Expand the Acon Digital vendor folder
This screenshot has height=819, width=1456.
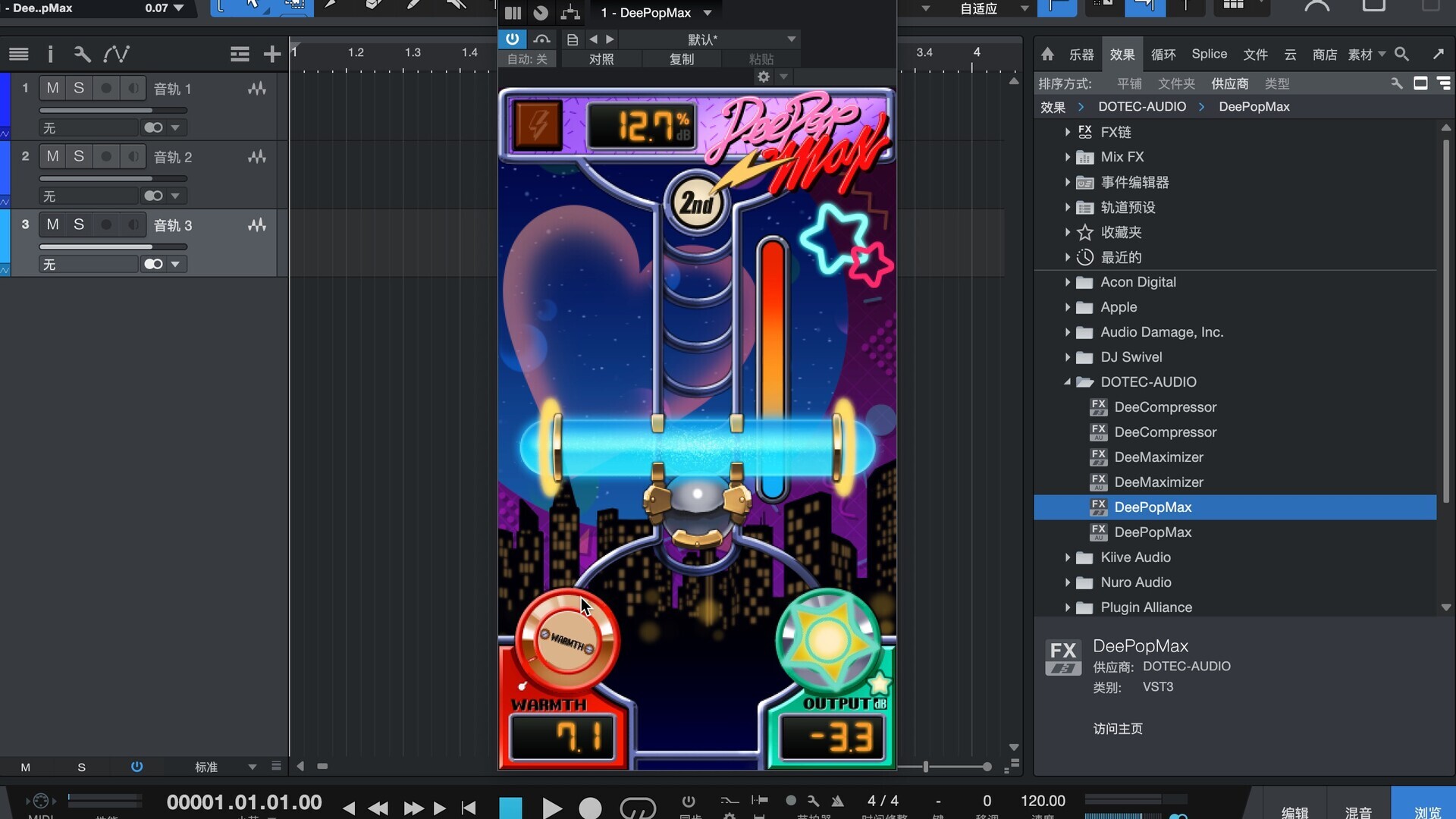tap(1067, 282)
